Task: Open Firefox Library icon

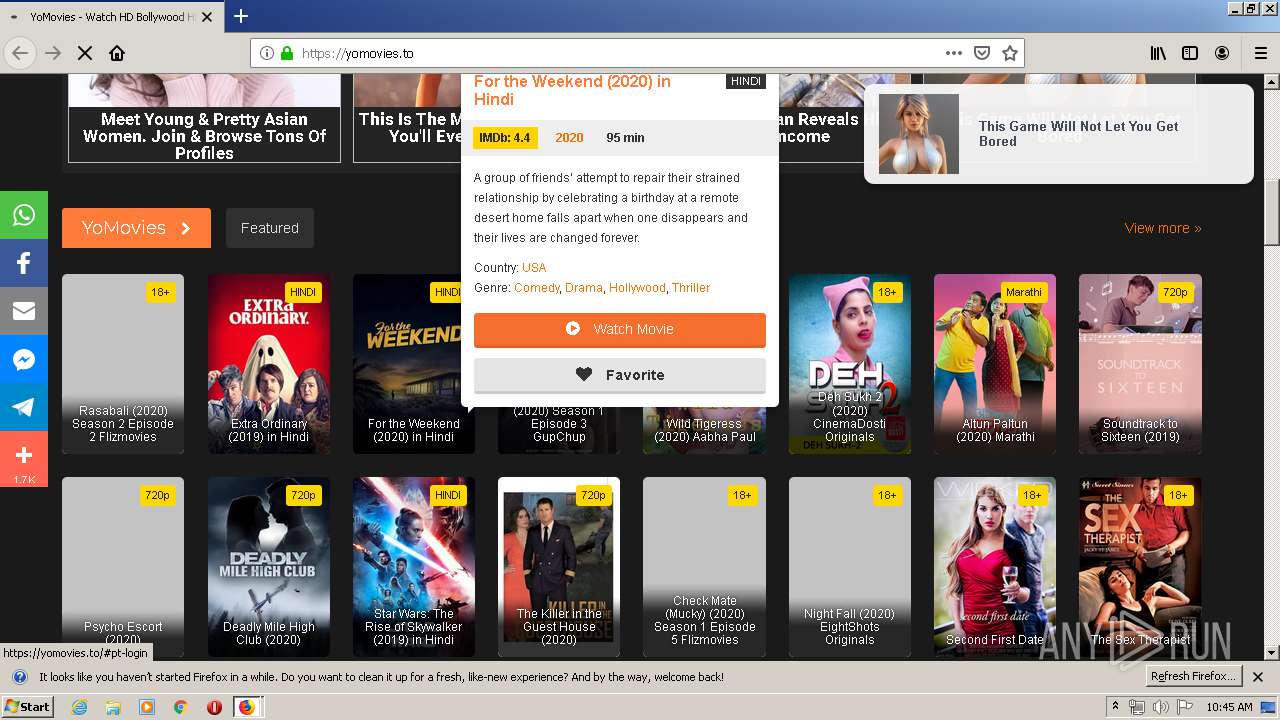Action: [1158, 53]
